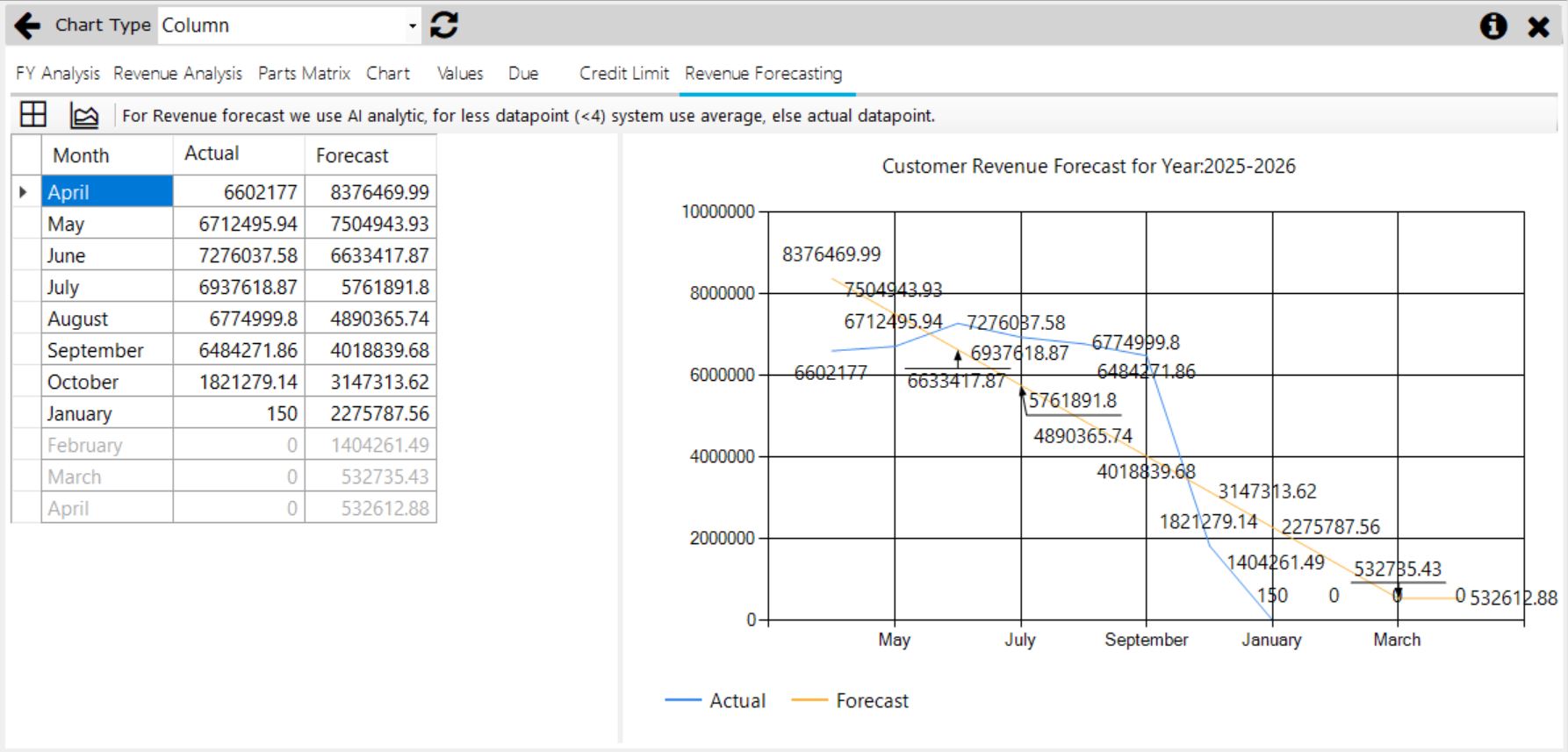This screenshot has height=752, width=1568.
Task: Switch to chart view icon
Action: (x=84, y=115)
